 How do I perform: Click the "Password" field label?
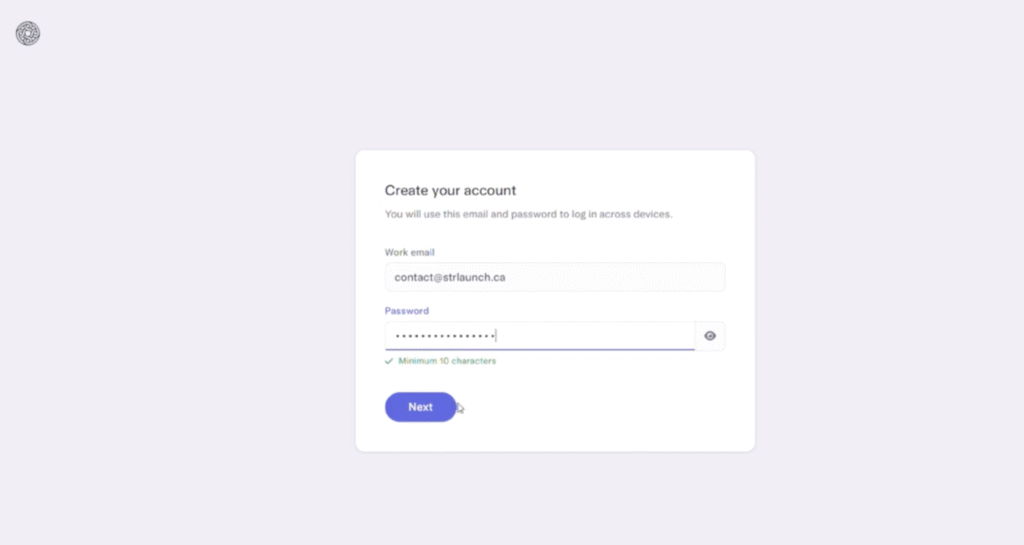pos(407,311)
